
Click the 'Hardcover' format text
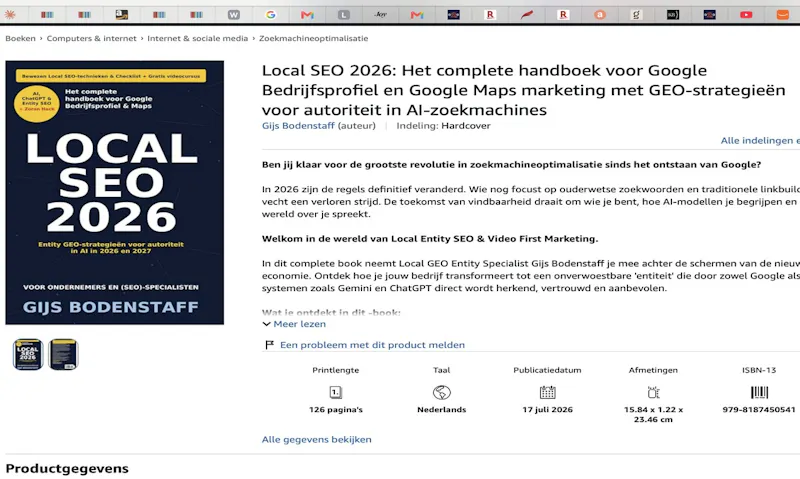click(x=466, y=125)
